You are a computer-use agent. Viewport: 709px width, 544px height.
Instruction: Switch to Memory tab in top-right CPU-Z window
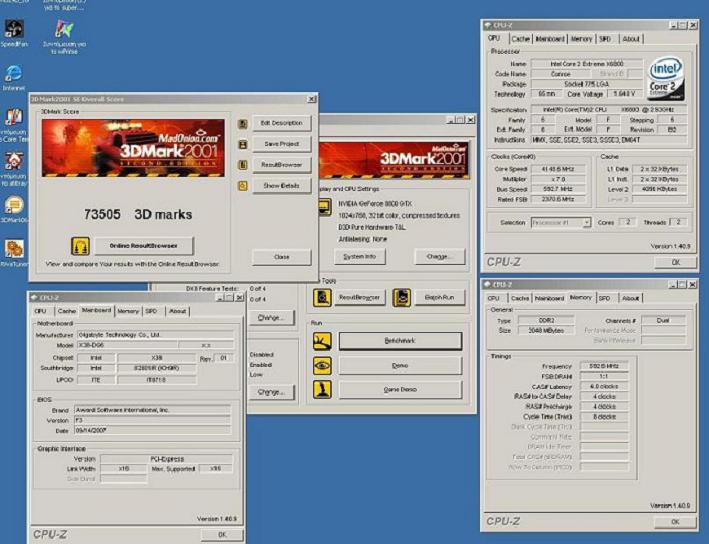[581, 39]
